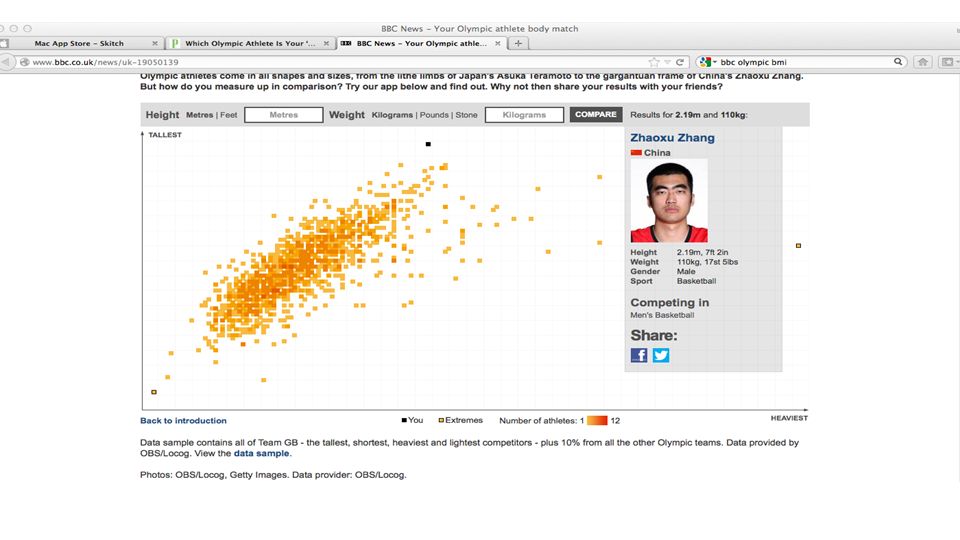Click the shortest extreme marker at chart bottom-left
The height and width of the screenshot is (540, 960).
pyautogui.click(x=154, y=392)
